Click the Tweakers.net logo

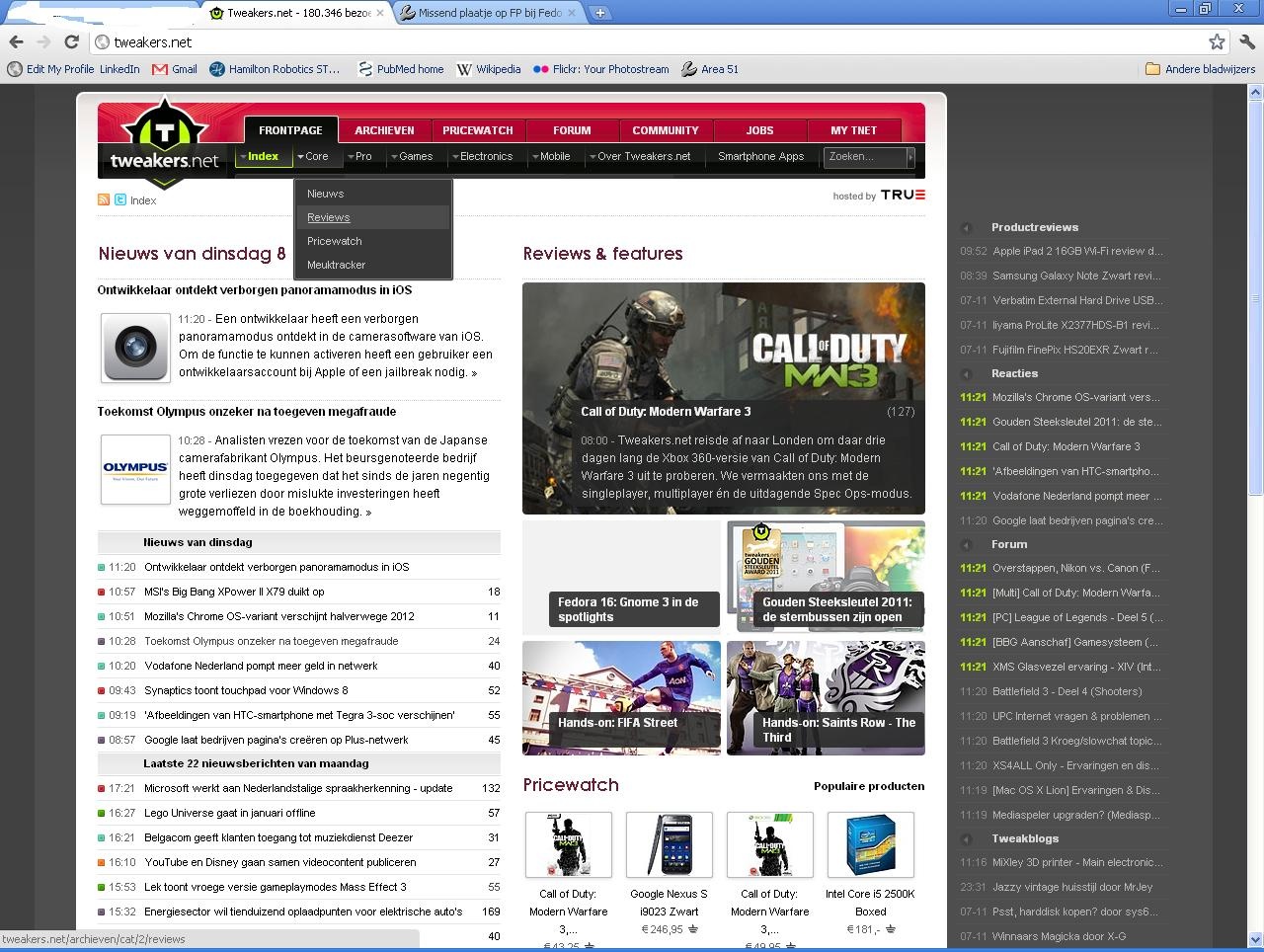tap(164, 143)
